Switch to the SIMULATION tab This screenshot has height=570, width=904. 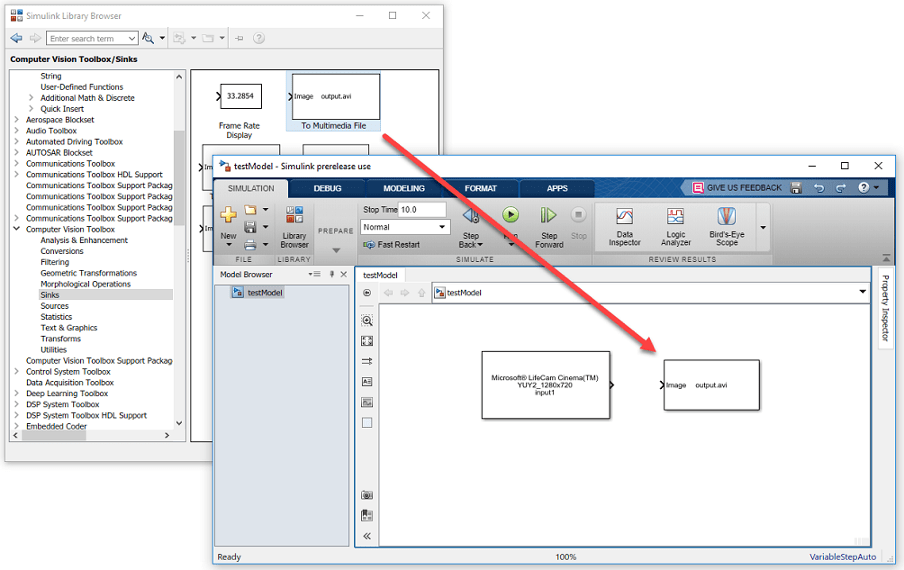(x=251, y=188)
